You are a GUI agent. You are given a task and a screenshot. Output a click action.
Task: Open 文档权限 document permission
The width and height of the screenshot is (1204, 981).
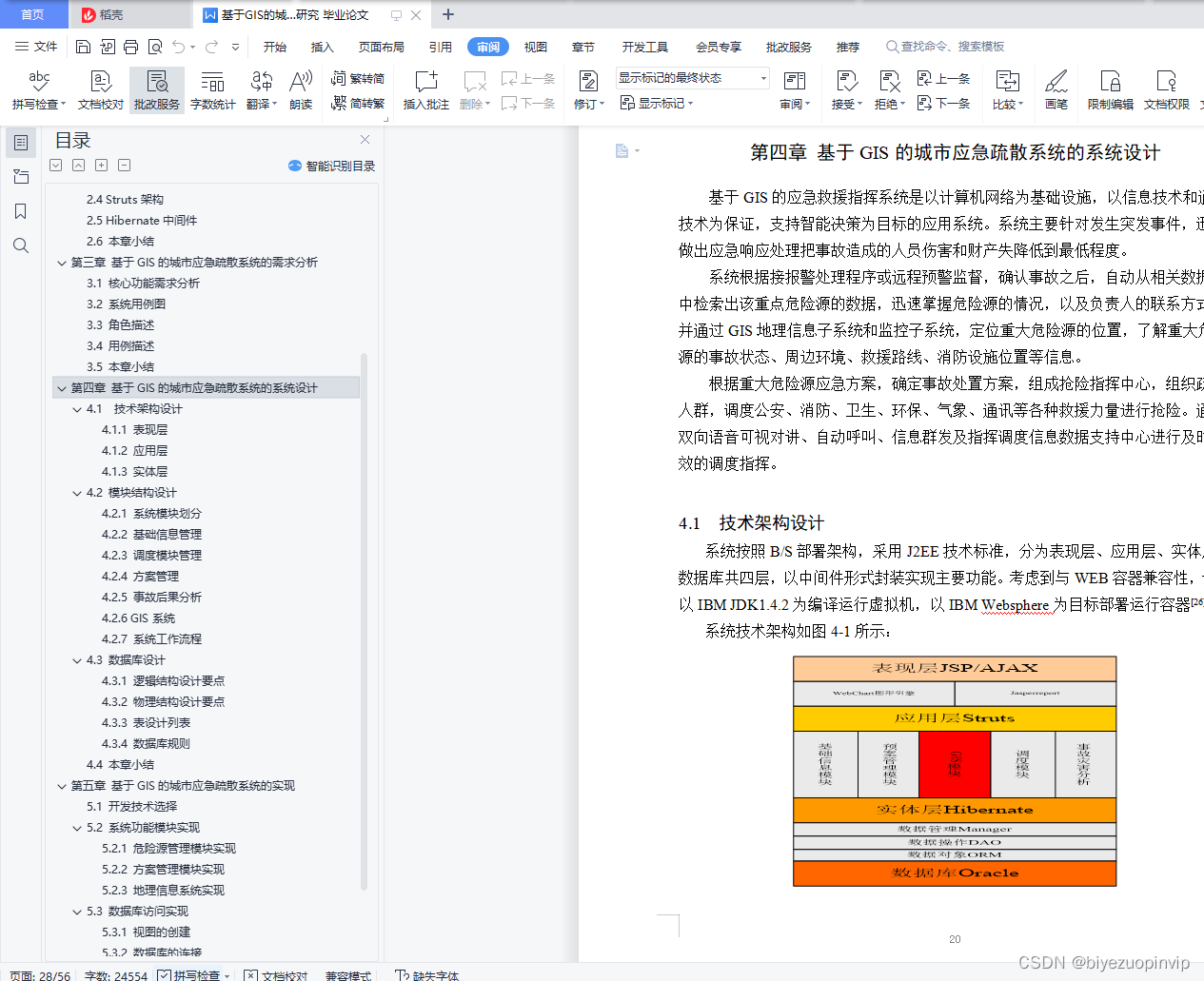click(1167, 90)
